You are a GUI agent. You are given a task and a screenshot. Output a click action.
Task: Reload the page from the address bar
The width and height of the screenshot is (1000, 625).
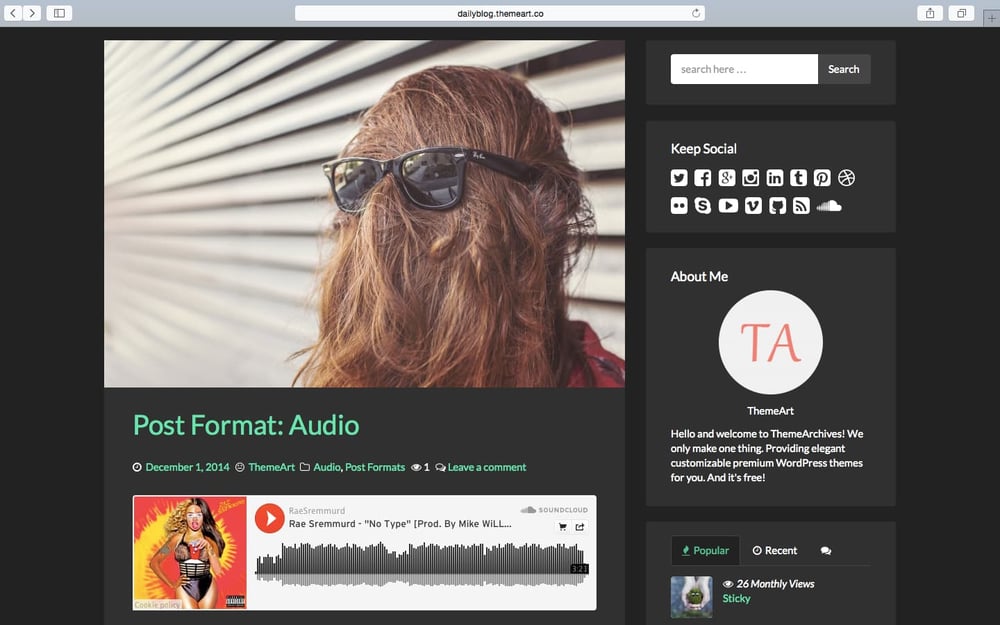pos(696,13)
